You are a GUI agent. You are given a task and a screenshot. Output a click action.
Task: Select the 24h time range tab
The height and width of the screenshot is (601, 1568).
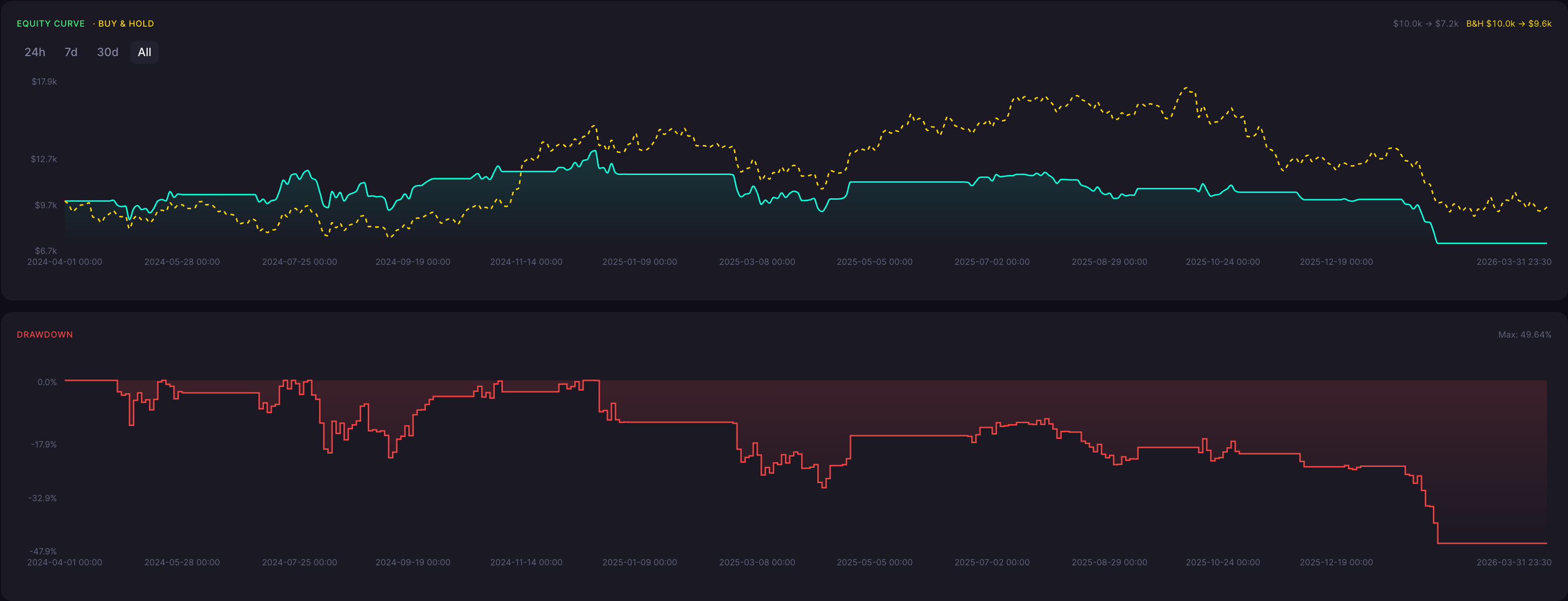35,52
